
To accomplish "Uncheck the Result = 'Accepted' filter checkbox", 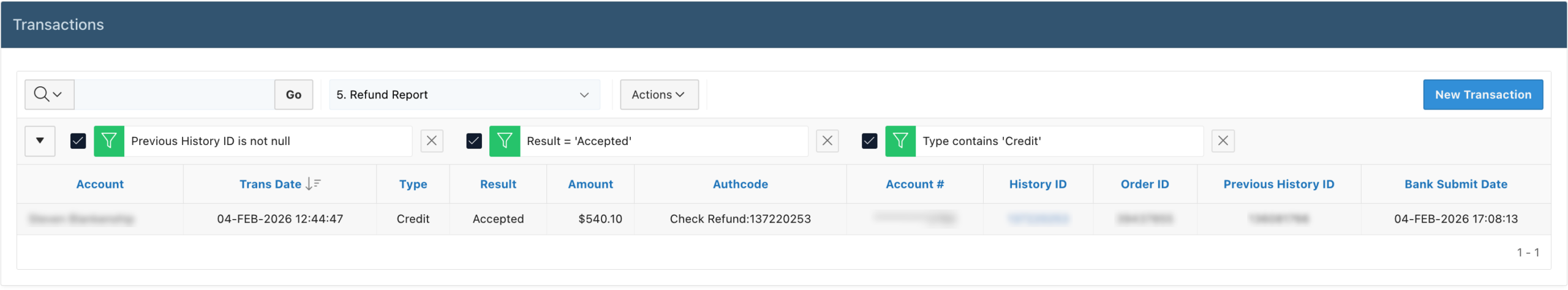I will [474, 141].
